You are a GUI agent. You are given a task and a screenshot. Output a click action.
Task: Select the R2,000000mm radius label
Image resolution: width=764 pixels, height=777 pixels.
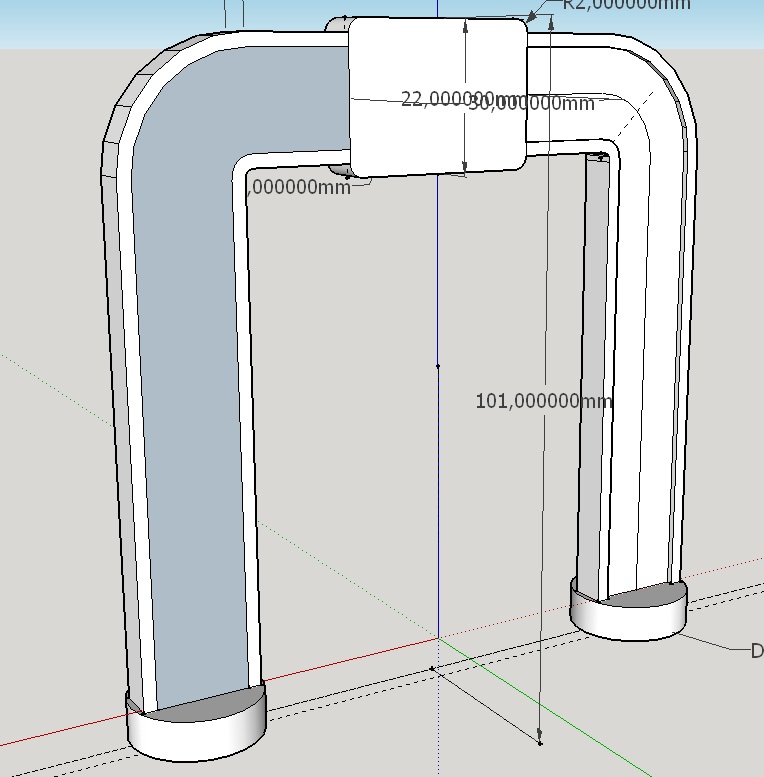627,4
